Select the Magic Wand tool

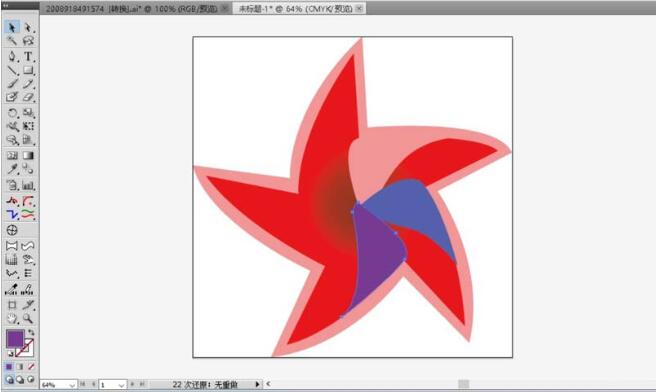[x=12, y=41]
